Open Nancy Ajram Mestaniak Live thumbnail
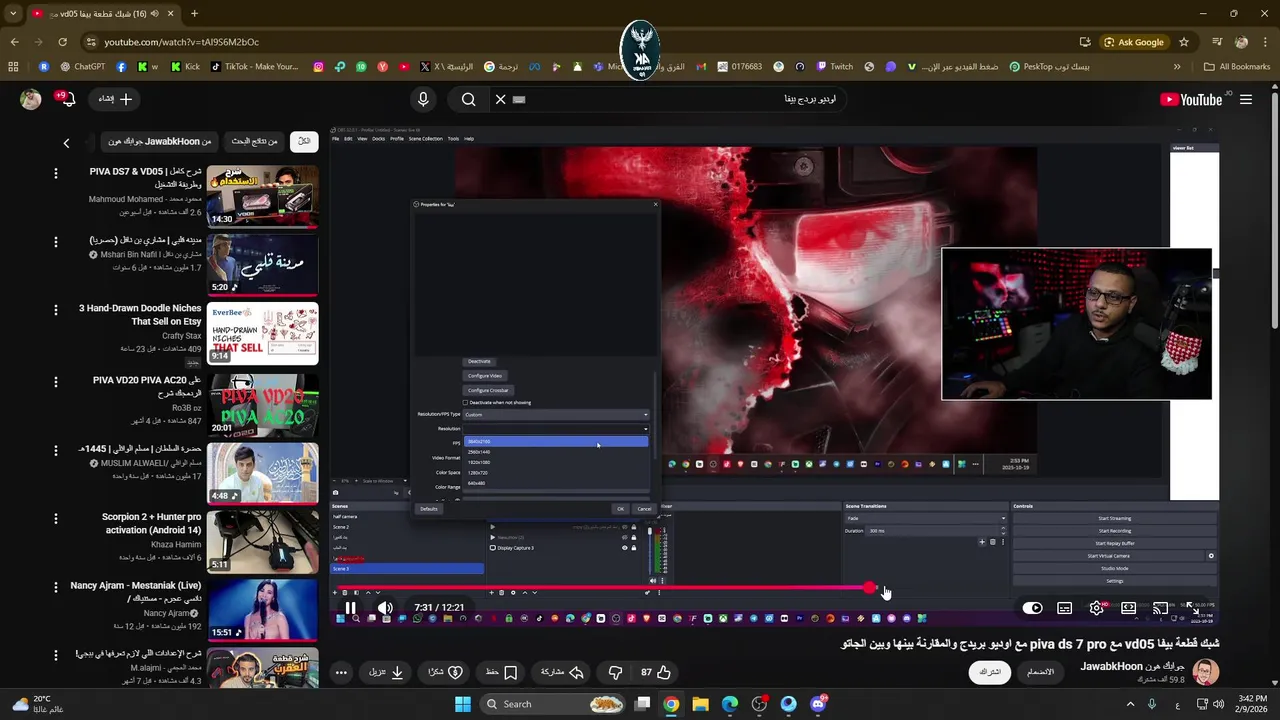 [x=263, y=610]
